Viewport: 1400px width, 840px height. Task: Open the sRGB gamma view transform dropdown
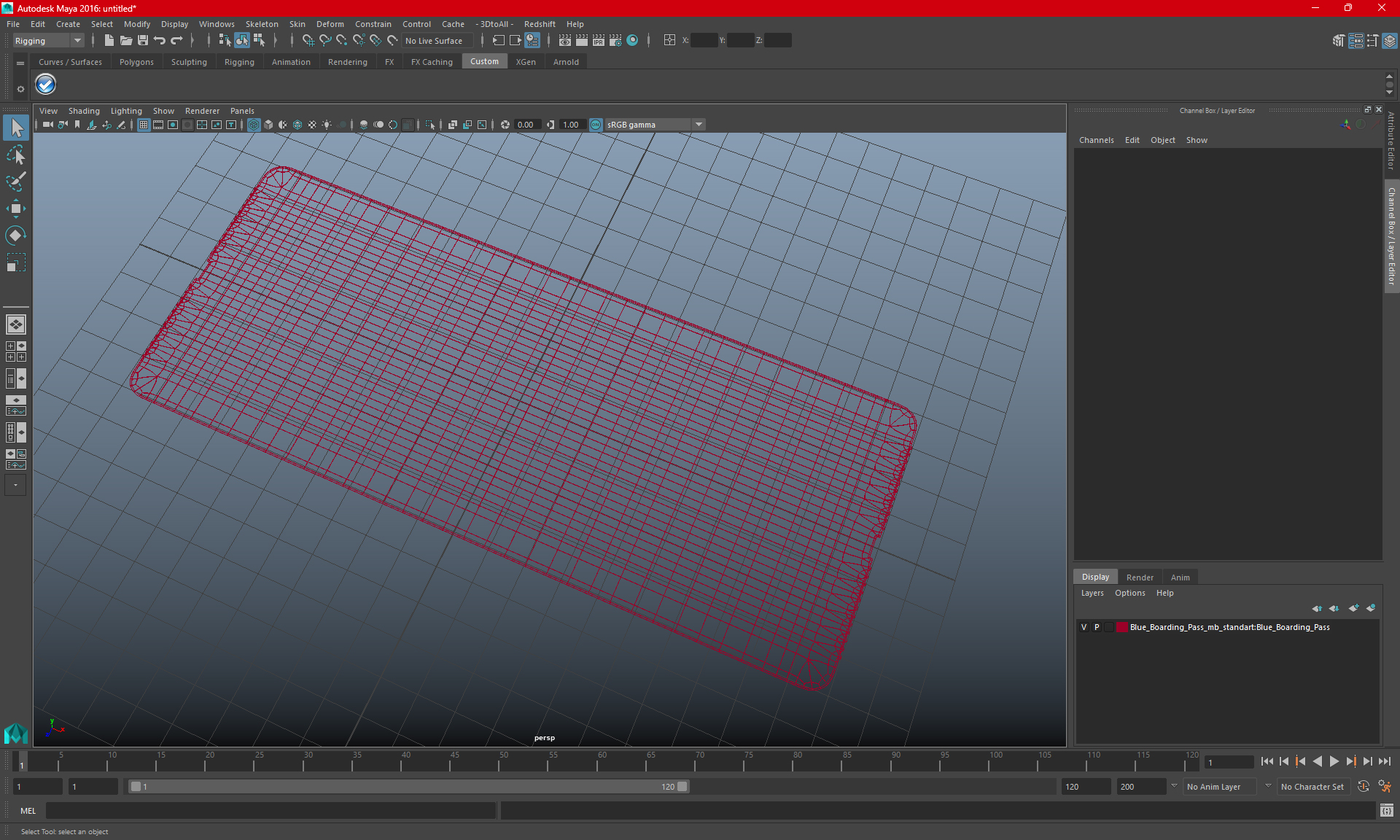[x=655, y=125]
